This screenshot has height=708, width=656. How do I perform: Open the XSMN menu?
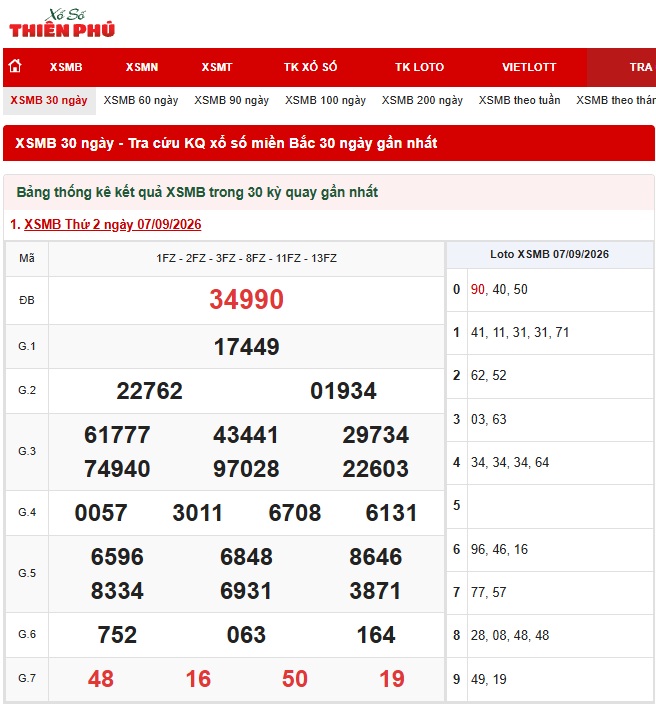[142, 67]
